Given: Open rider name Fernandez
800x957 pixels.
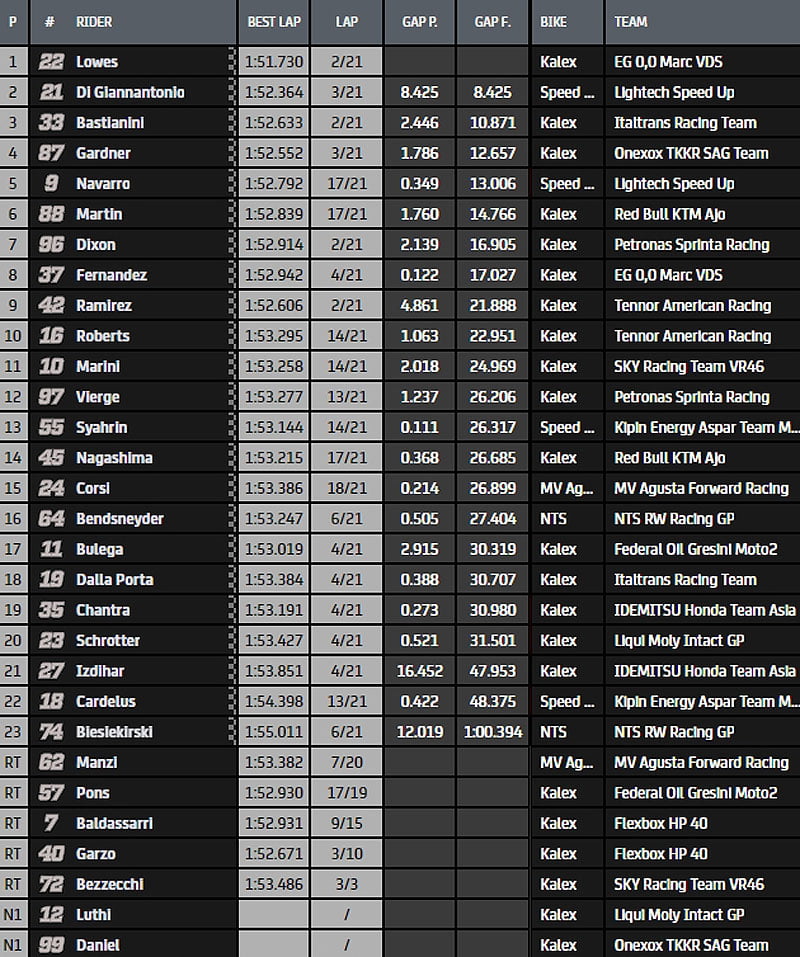Looking at the screenshot, I should (111, 275).
